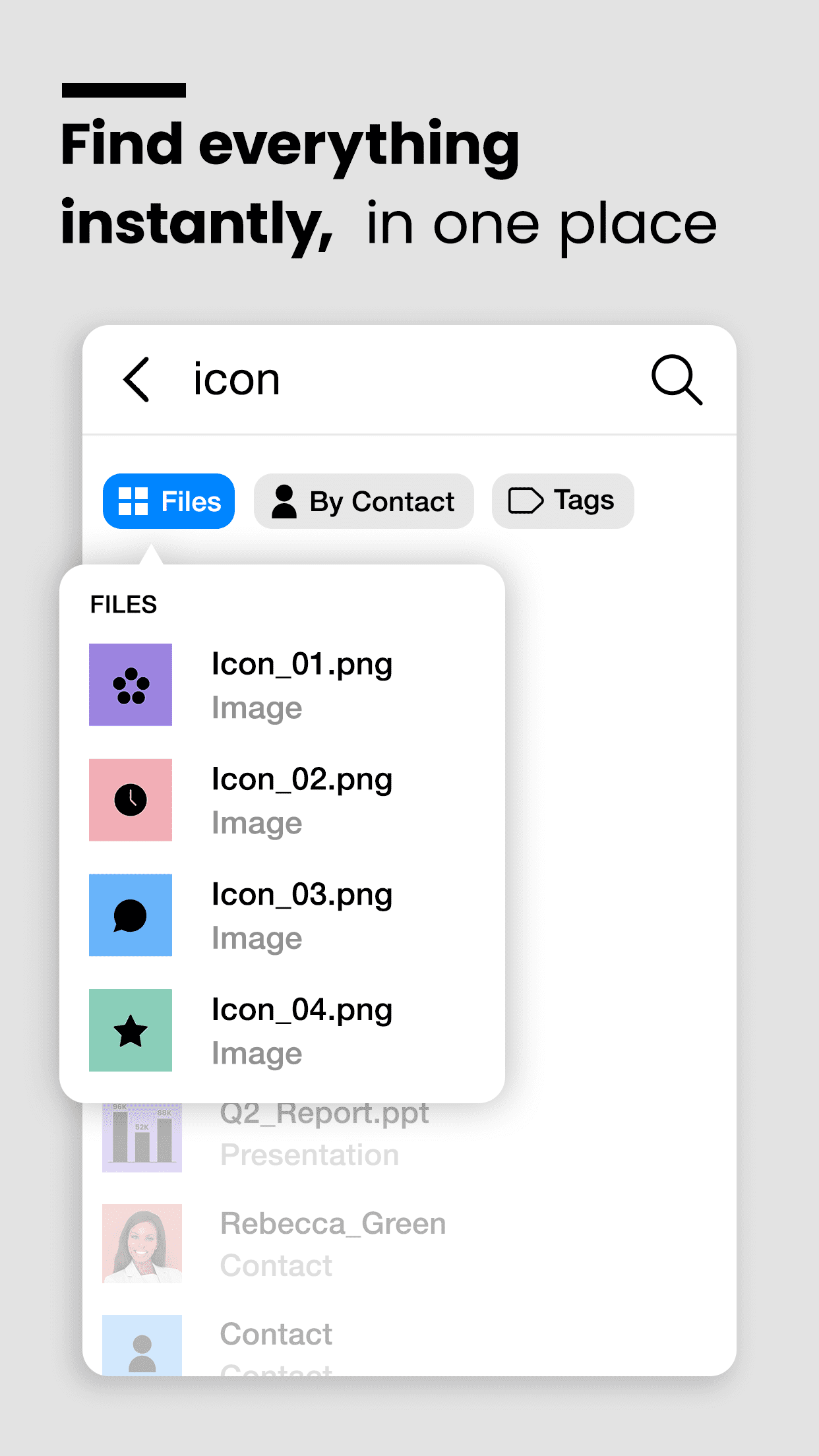Select Icon_01.png file name
The image size is (819, 1456).
tap(302, 665)
